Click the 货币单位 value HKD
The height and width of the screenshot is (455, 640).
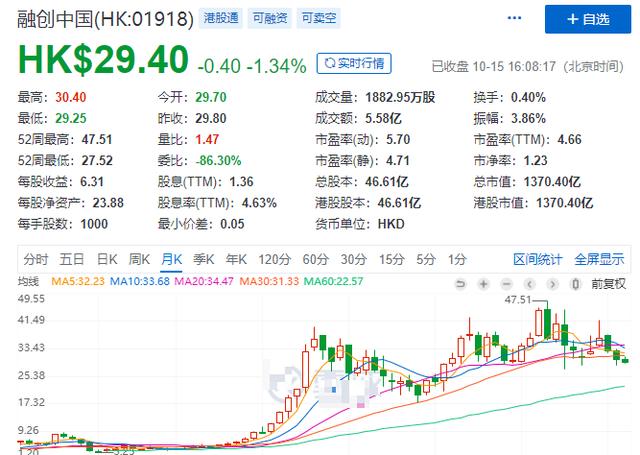(391, 224)
